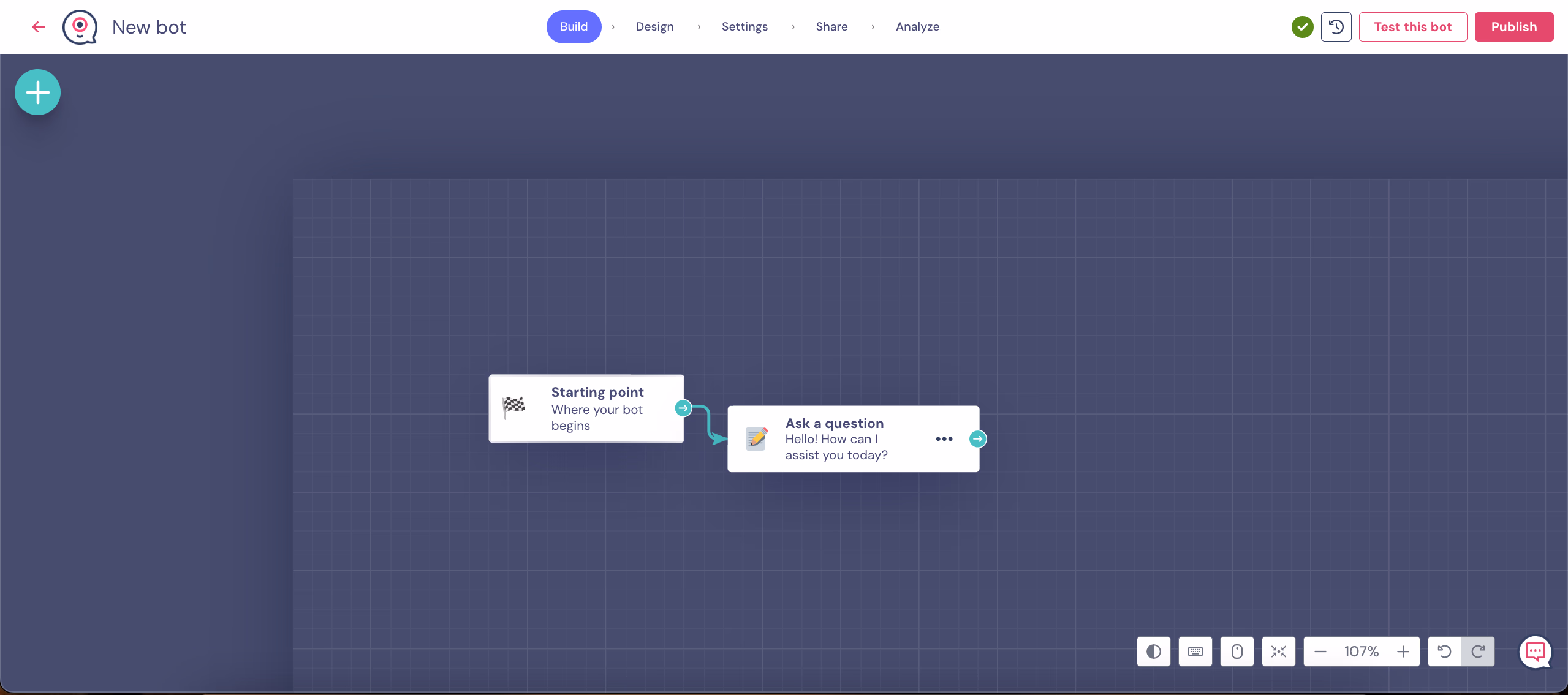
Task: Click the green saved status checkmark
Action: pos(1302,27)
